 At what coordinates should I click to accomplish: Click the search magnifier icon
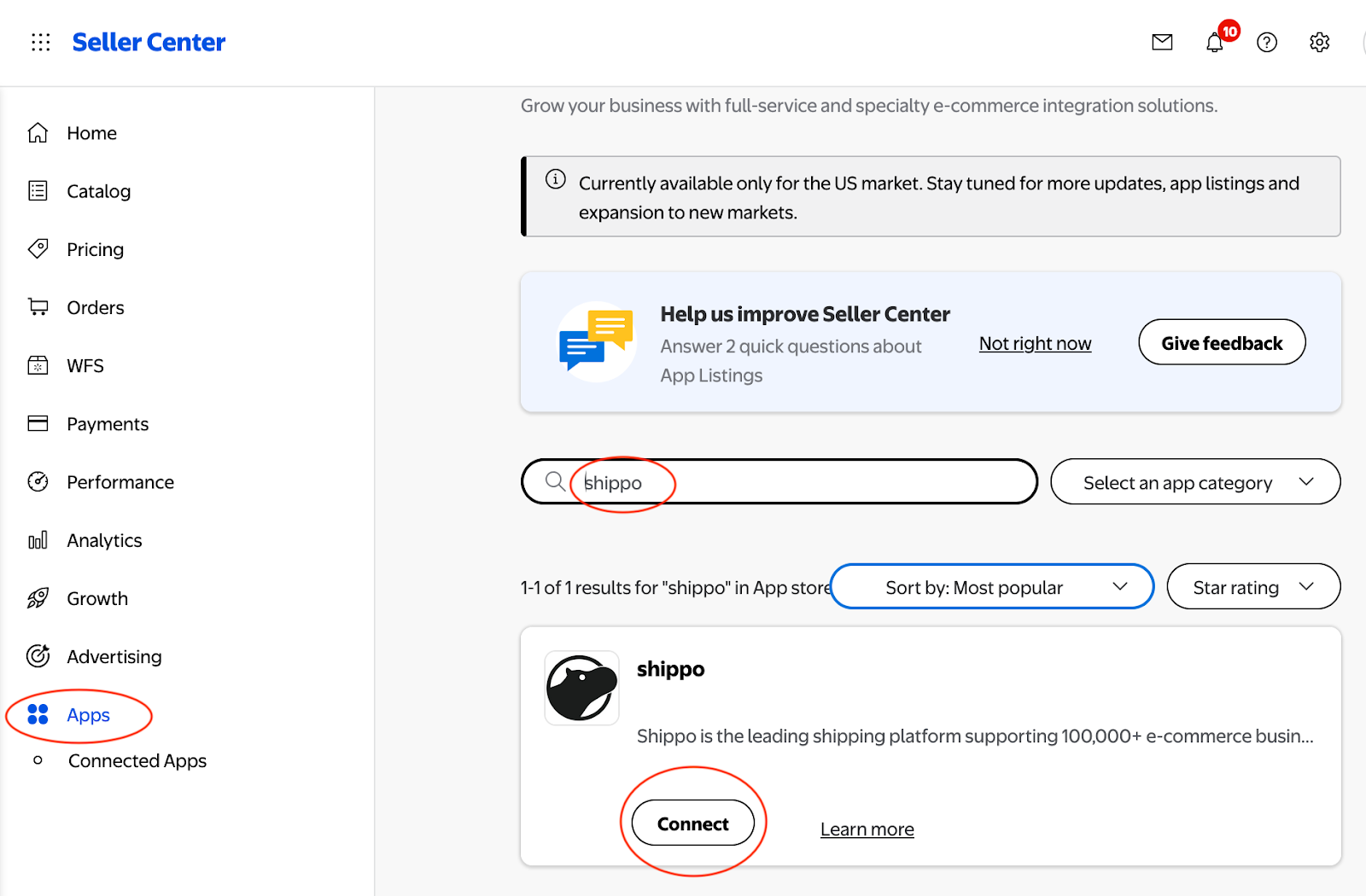click(555, 481)
